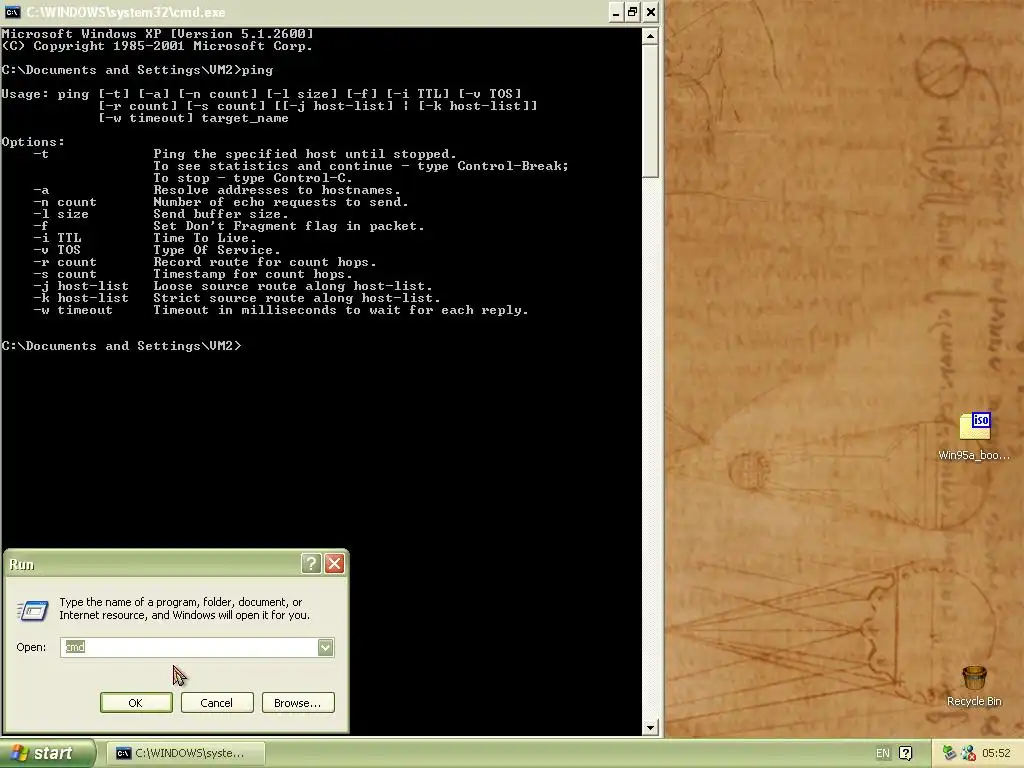
Task: Open the Browse... file picker
Action: pyautogui.click(x=298, y=703)
